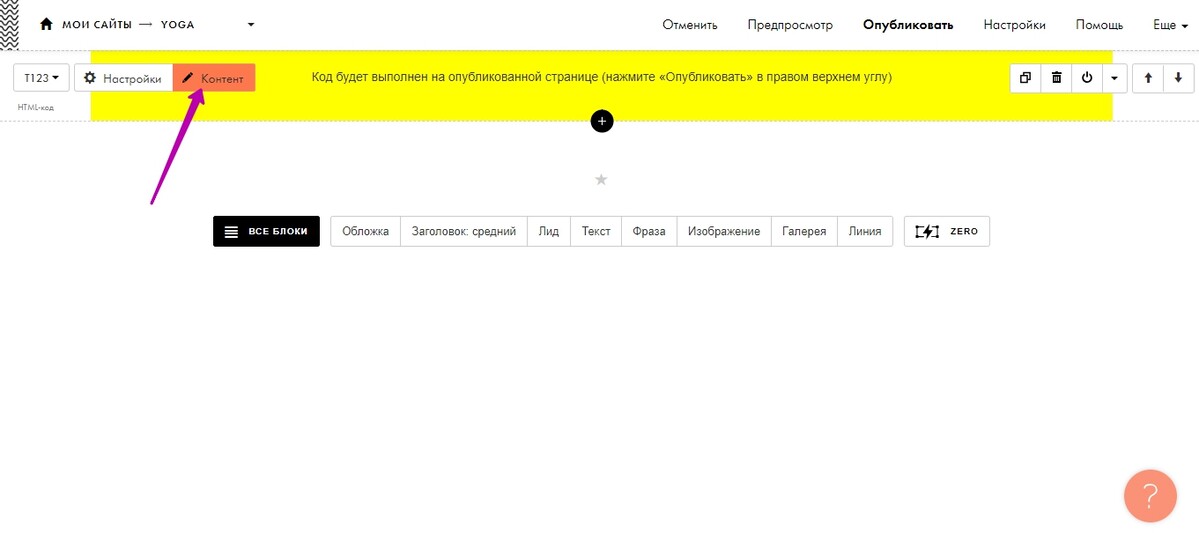This screenshot has width=1199, height=533.
Task: Move the block up with the up arrow
Action: [1148, 77]
